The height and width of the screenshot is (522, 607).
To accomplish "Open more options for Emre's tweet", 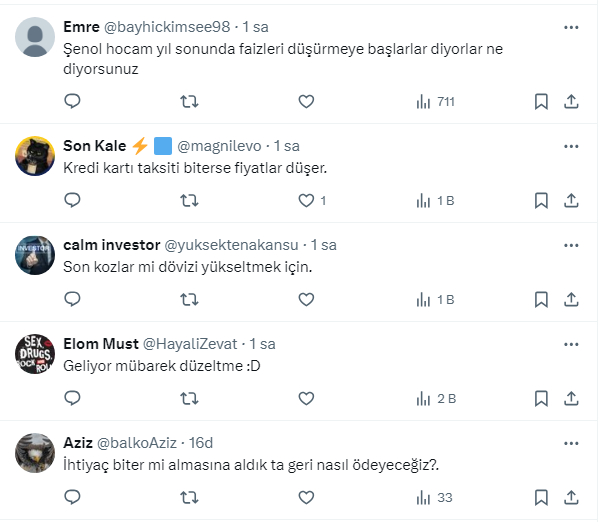I will [571, 27].
